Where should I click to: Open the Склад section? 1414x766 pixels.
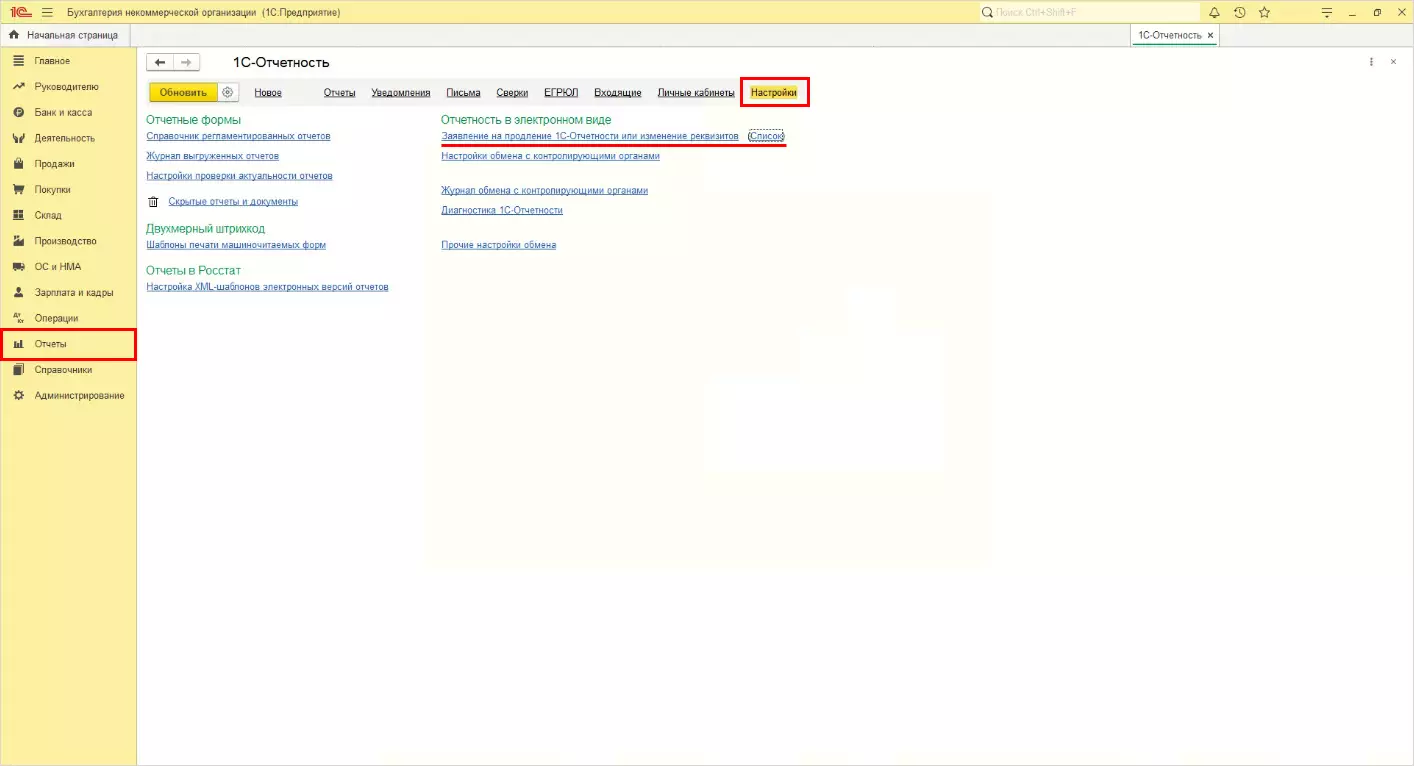[68, 215]
